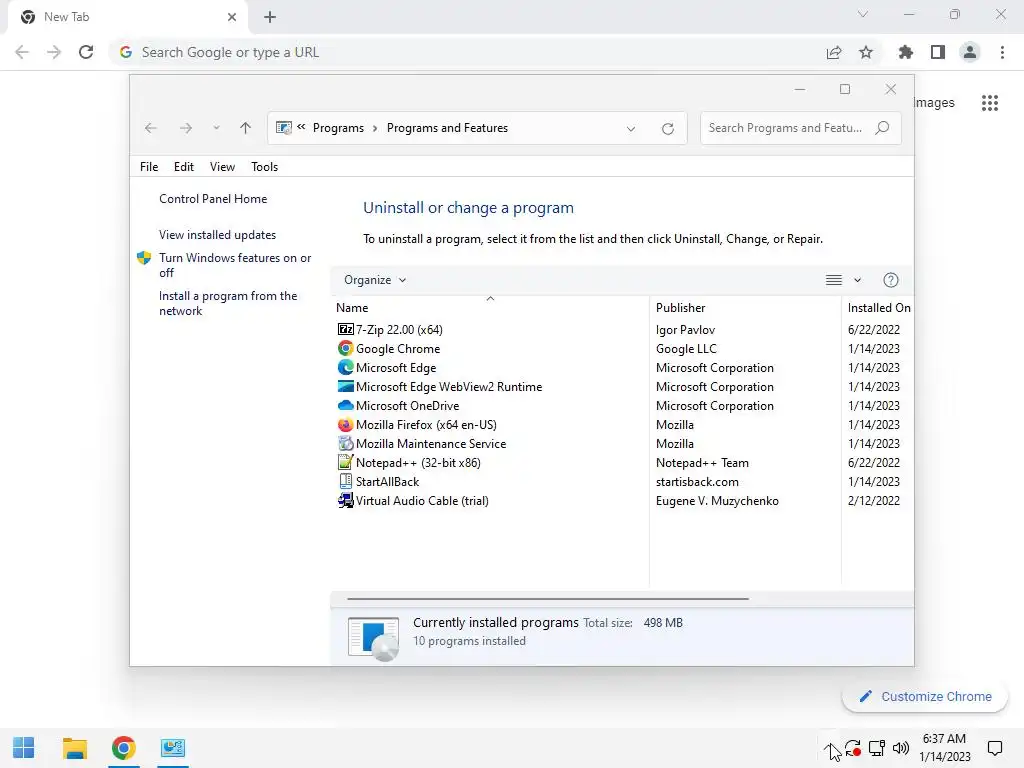Sort by the Publisher column header

(x=745, y=307)
